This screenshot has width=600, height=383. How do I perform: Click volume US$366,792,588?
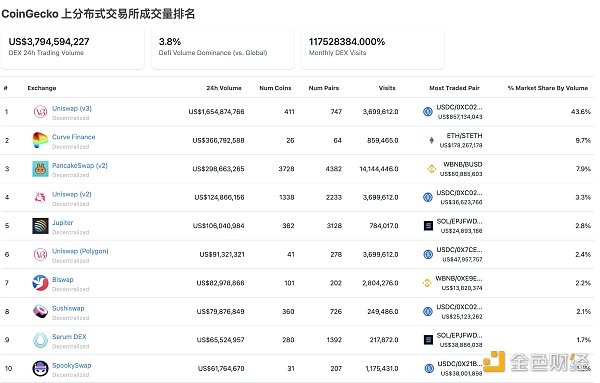coord(218,140)
